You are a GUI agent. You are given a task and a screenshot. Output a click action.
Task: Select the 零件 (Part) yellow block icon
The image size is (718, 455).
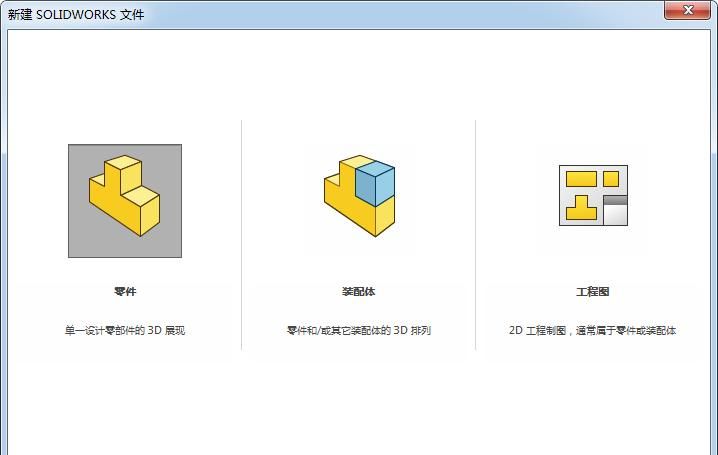coord(125,200)
